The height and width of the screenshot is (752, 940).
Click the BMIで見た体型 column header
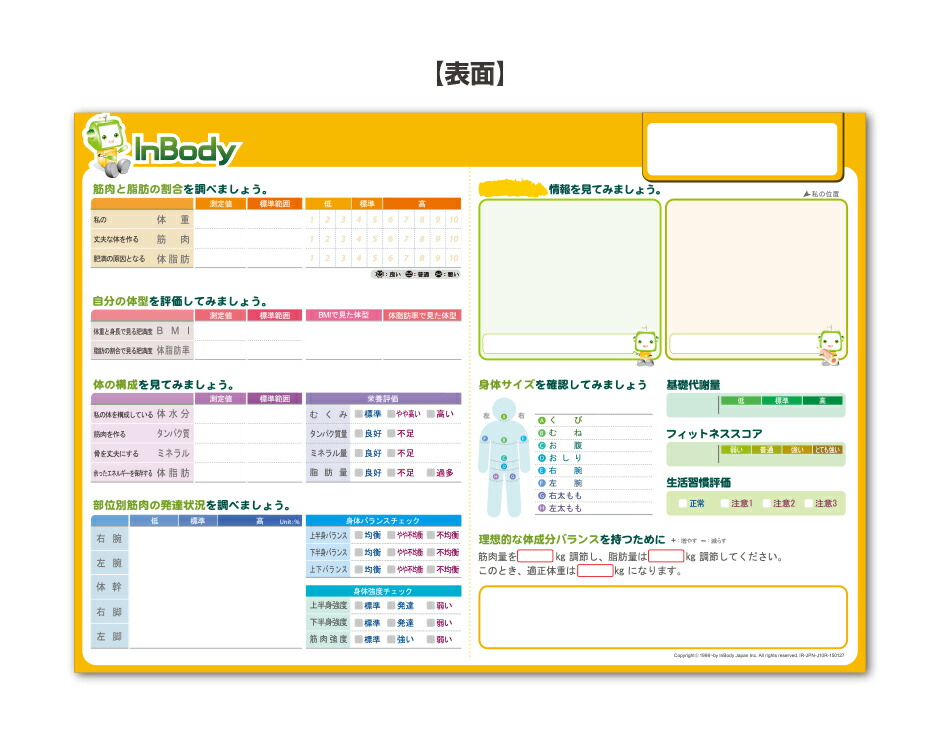pyautogui.click(x=342, y=315)
